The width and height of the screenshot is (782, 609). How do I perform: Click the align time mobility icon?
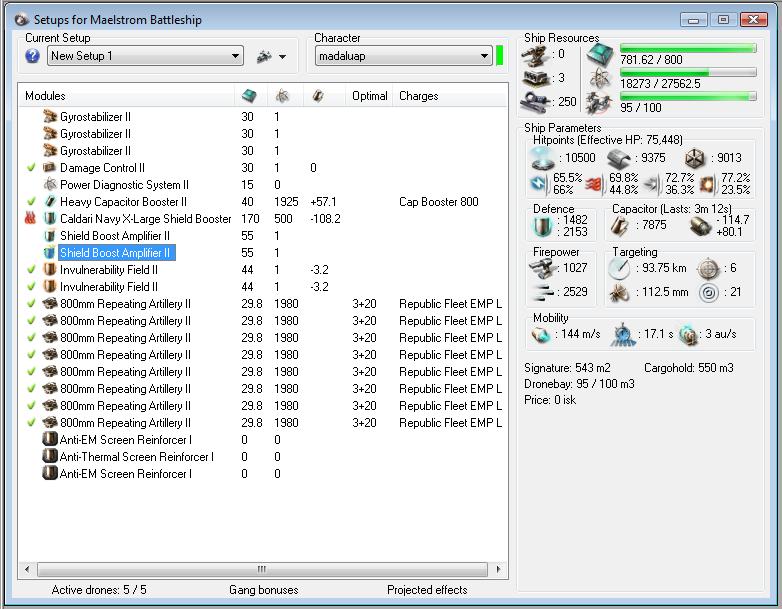click(x=626, y=336)
